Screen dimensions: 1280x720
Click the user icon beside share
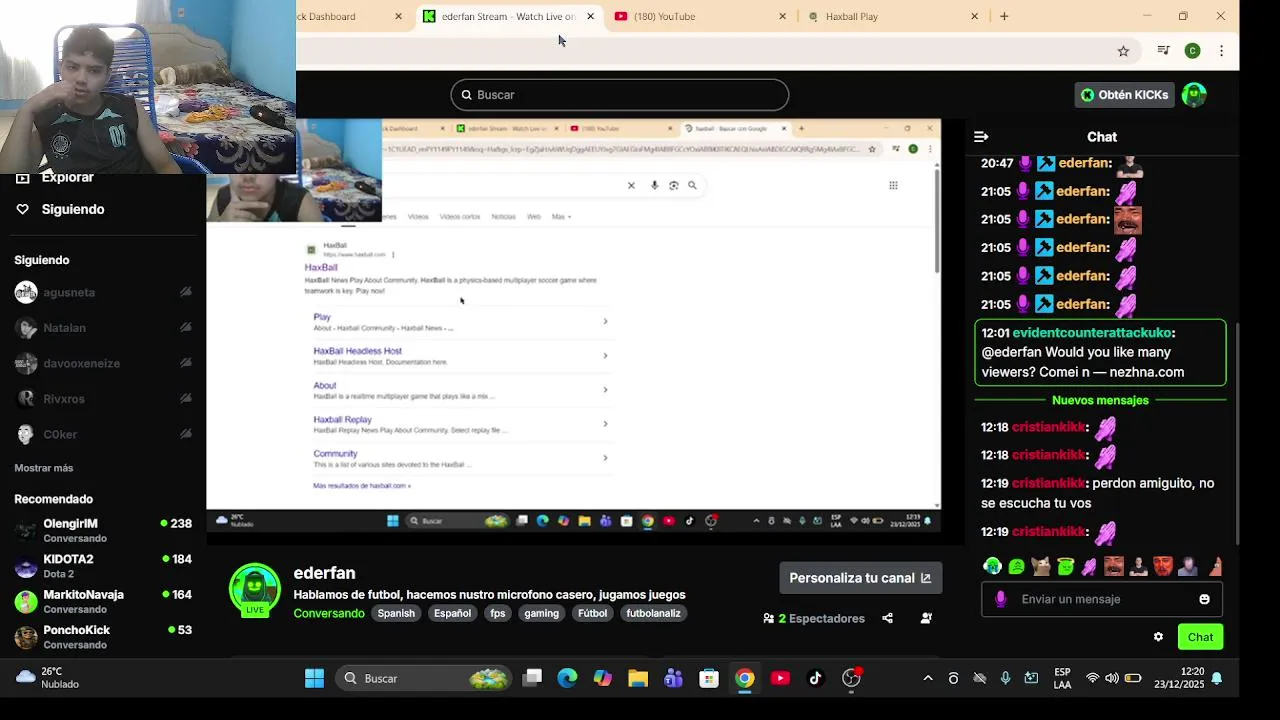point(926,619)
